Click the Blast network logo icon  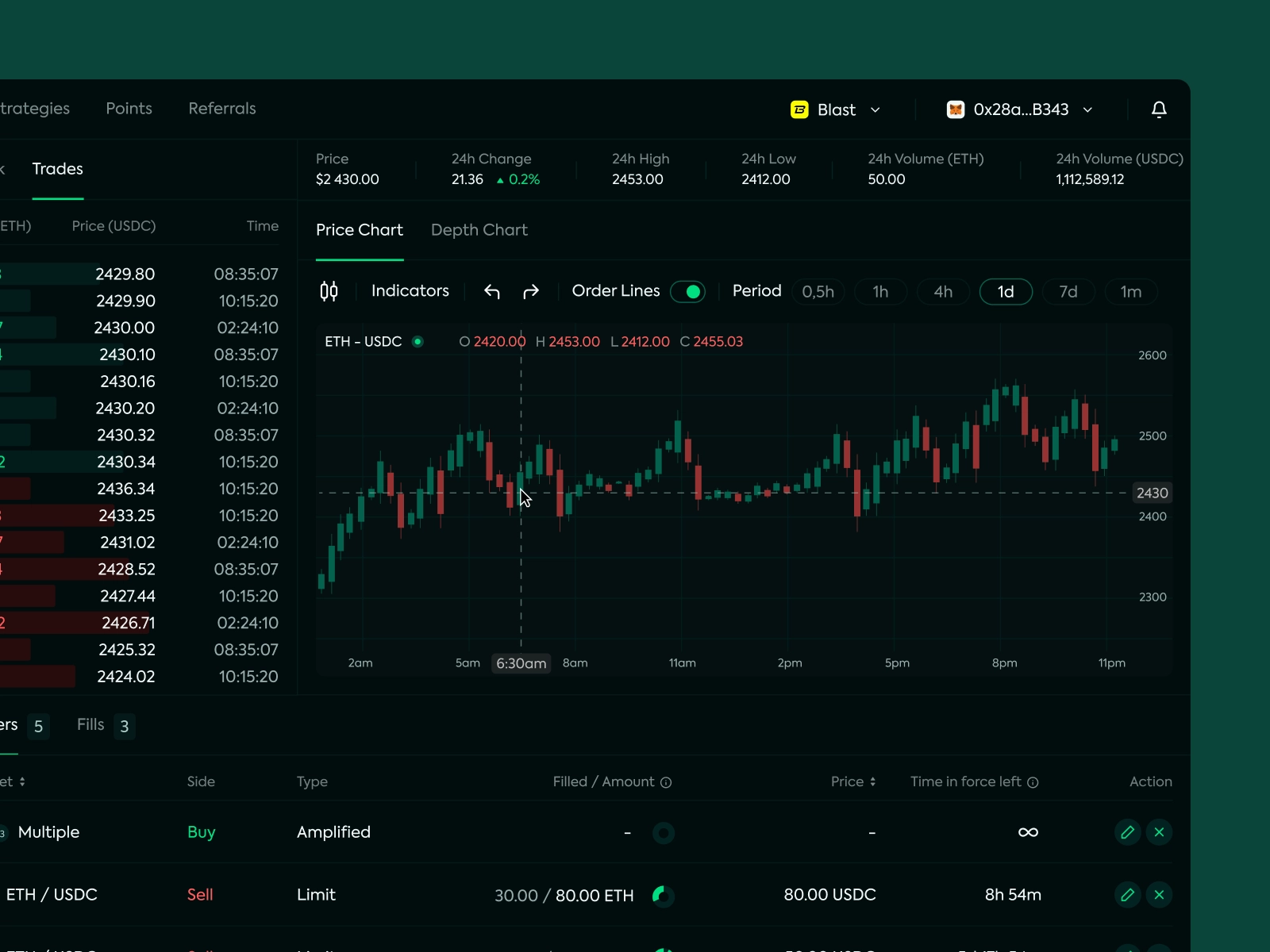click(x=799, y=109)
